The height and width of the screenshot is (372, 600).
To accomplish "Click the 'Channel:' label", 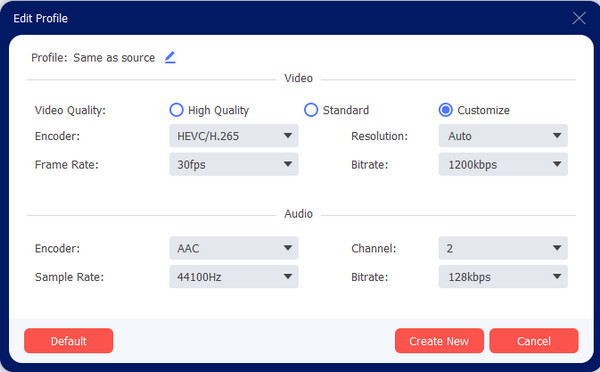I will coord(373,249).
